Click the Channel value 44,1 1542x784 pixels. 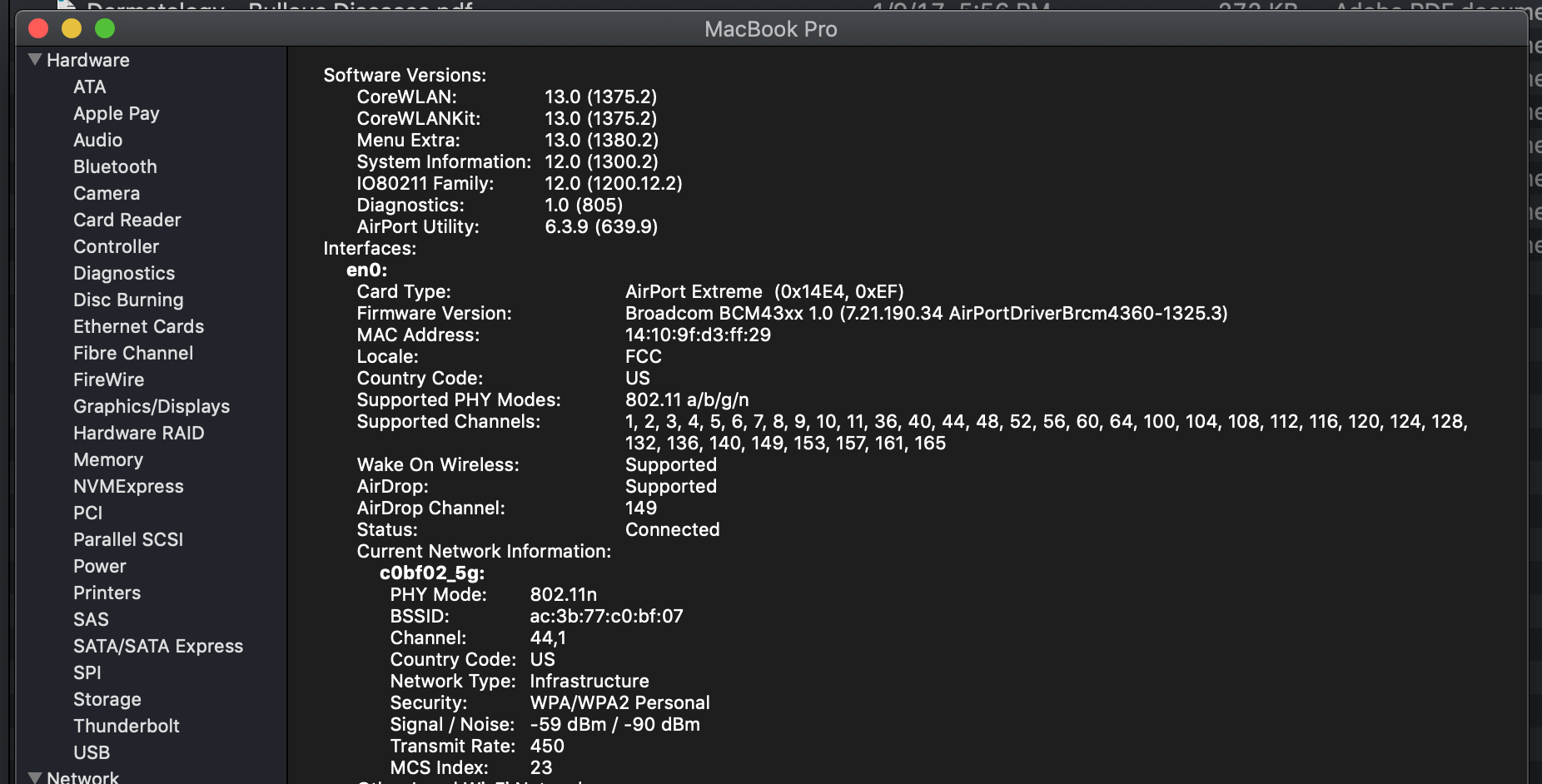coord(548,638)
